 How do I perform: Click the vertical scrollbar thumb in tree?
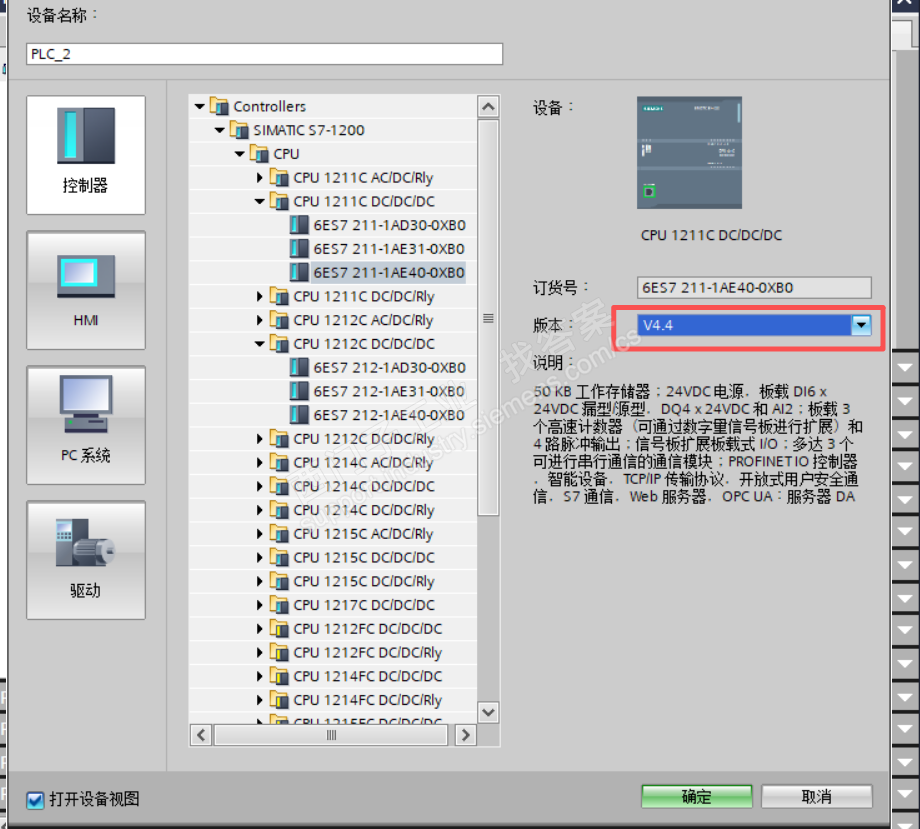click(x=488, y=318)
